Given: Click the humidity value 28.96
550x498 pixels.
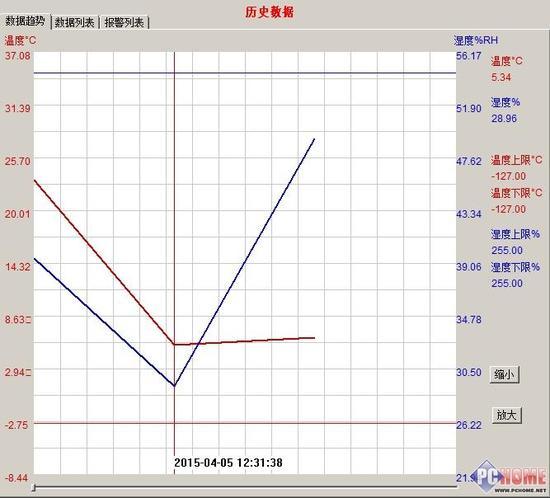Looking at the screenshot, I should coord(504,118).
